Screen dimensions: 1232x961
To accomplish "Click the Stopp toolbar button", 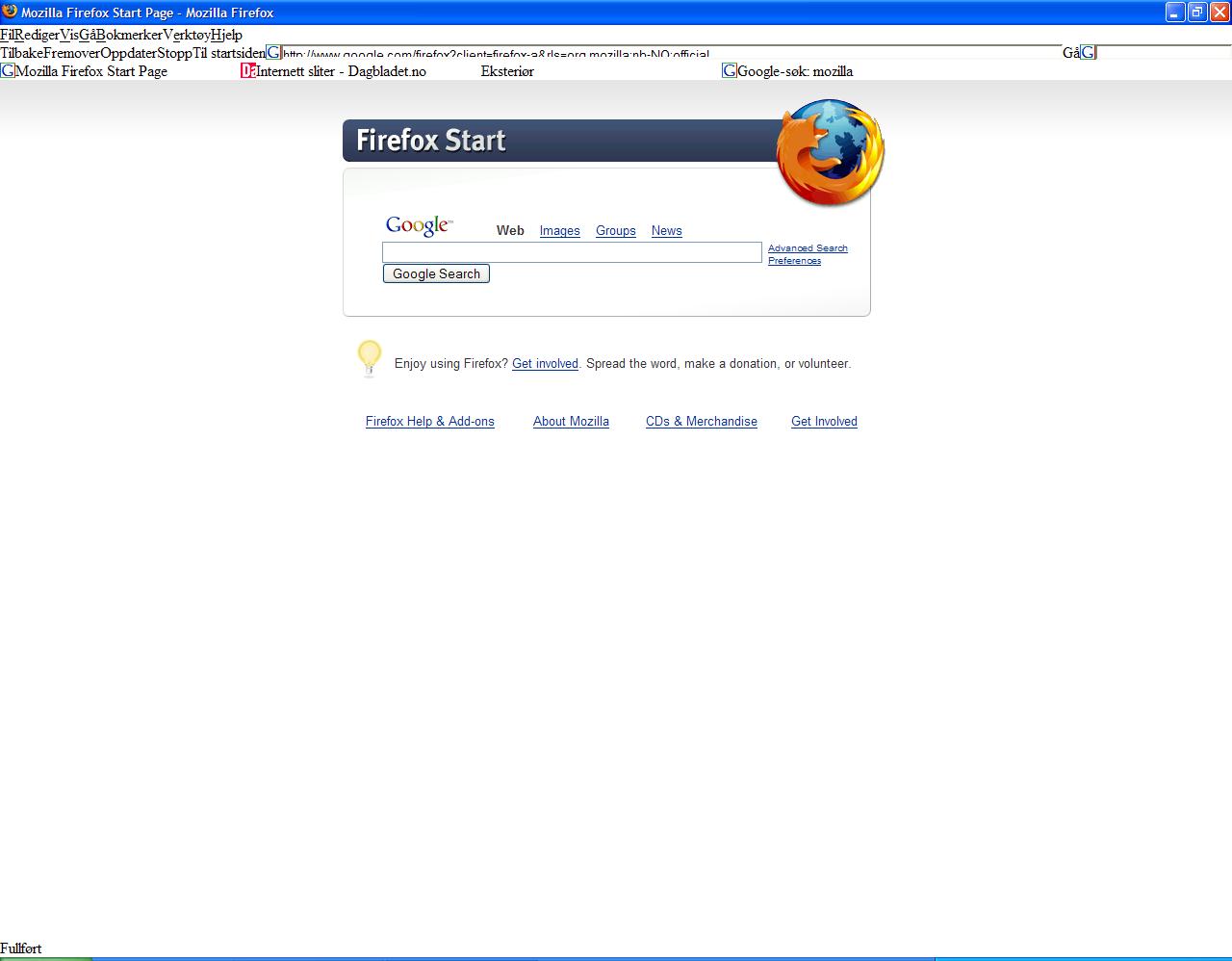I will click(x=174, y=53).
